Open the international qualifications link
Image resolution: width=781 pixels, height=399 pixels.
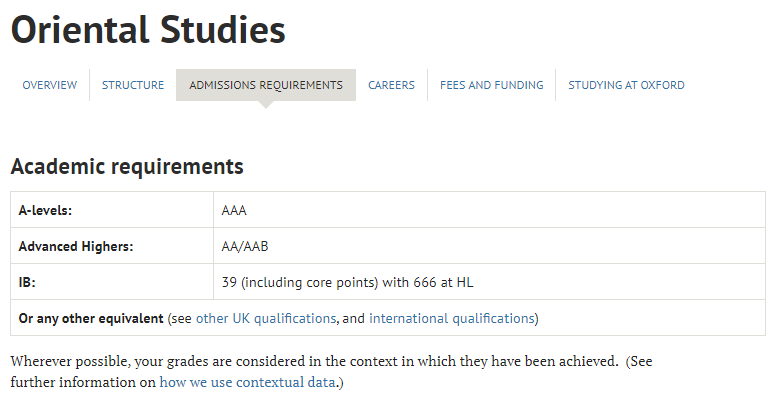click(x=452, y=318)
